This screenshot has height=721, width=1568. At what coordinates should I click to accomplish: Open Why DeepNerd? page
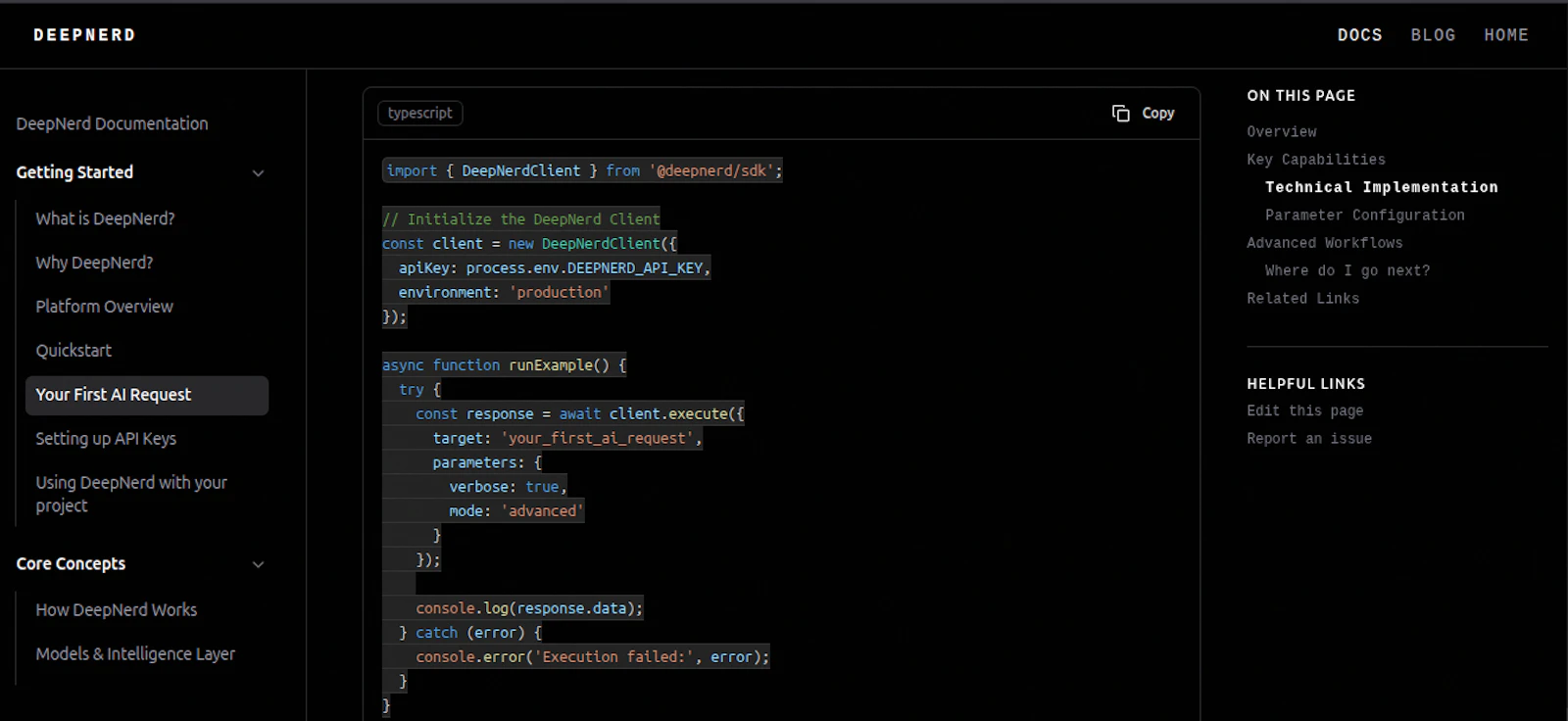click(94, 263)
